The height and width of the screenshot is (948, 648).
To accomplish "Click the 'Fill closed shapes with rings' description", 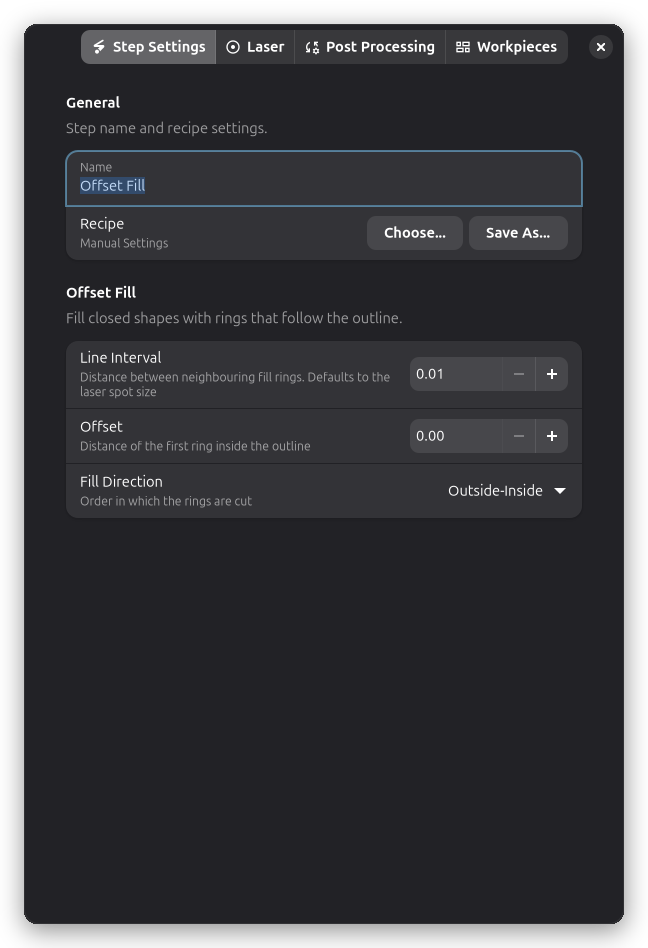I will [234, 318].
